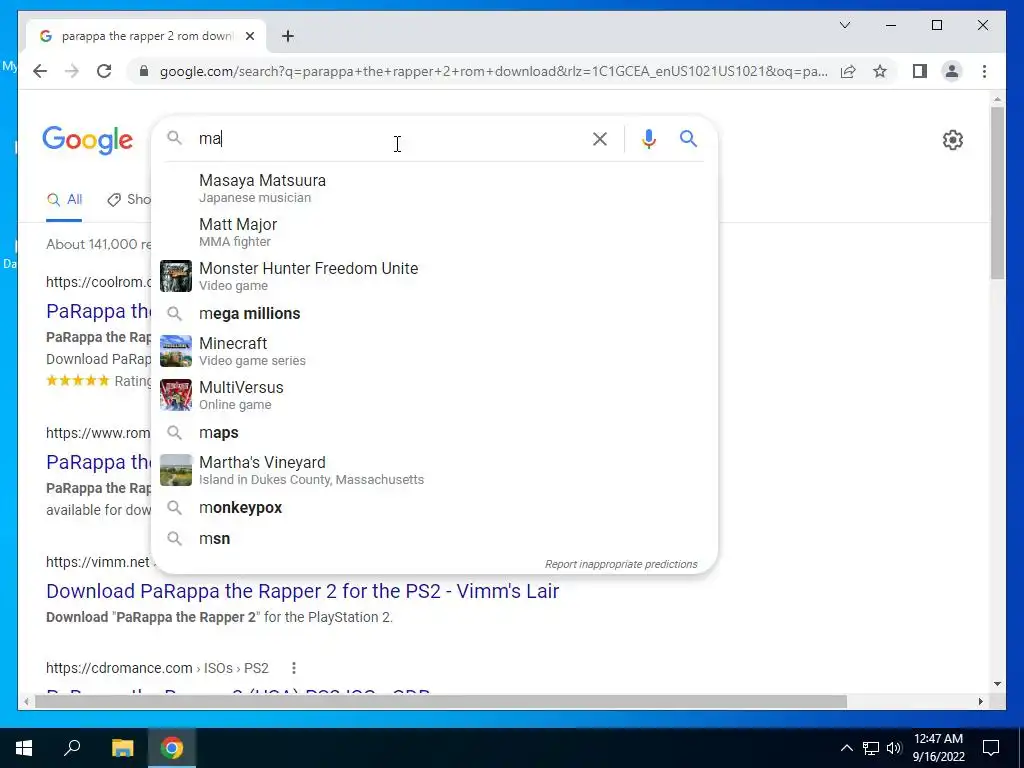Open the notification center icon
This screenshot has height=768, width=1024.
click(x=991, y=748)
